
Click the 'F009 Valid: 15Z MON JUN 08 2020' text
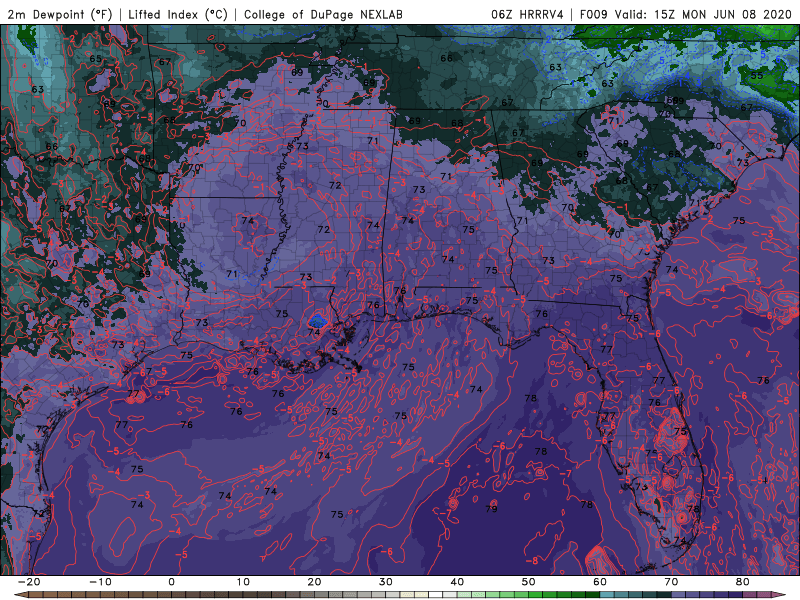click(685, 14)
